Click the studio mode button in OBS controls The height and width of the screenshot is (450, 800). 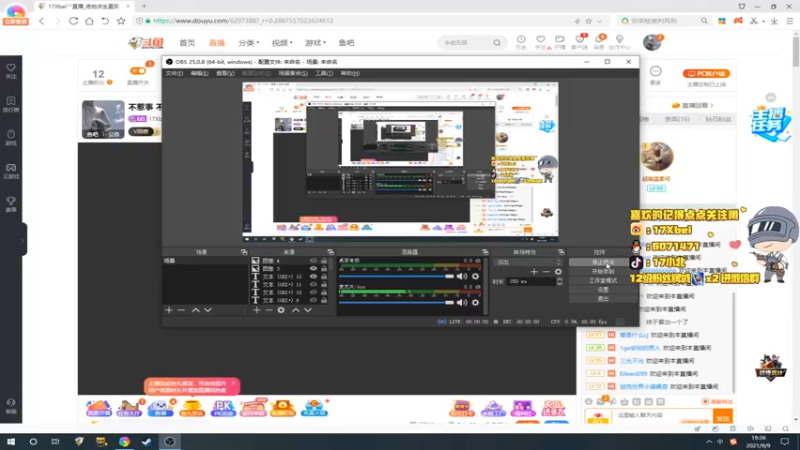pos(603,281)
